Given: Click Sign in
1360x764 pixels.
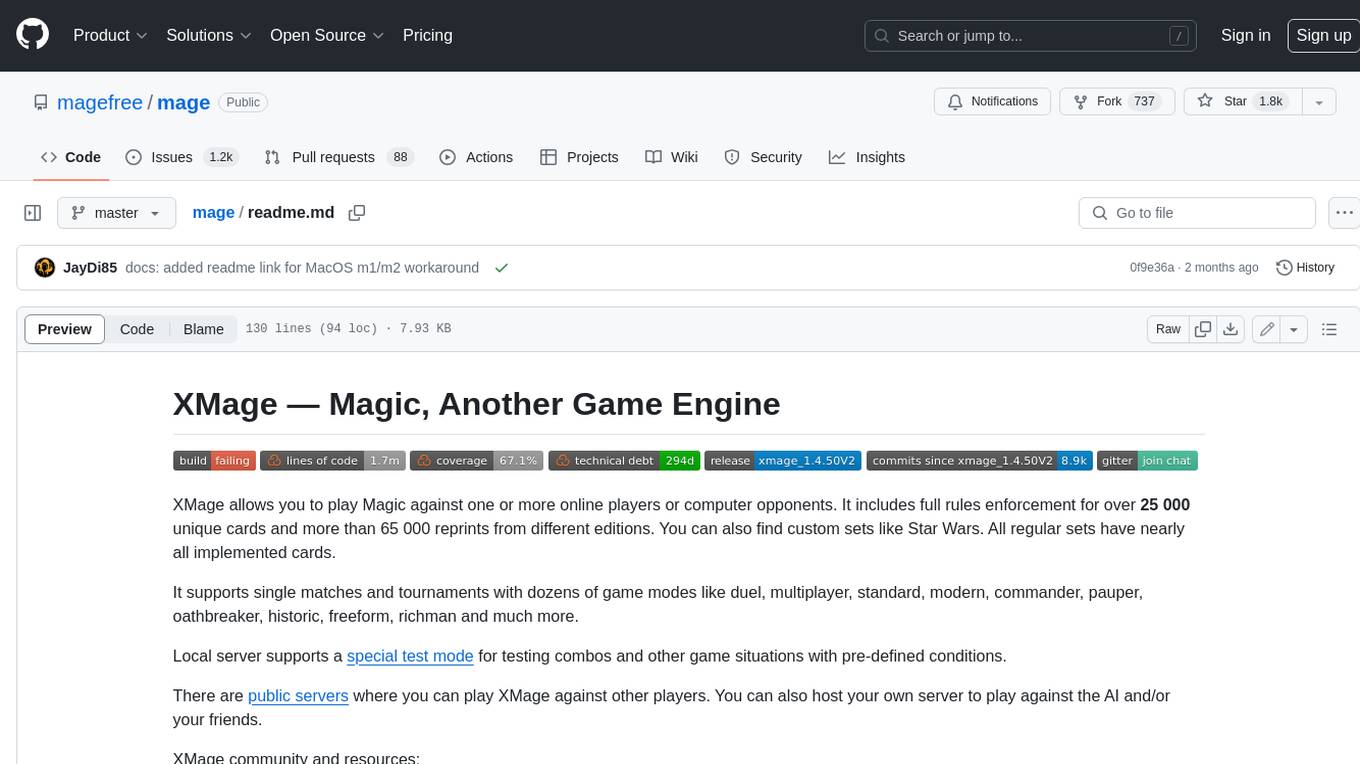Looking at the screenshot, I should (x=1245, y=35).
